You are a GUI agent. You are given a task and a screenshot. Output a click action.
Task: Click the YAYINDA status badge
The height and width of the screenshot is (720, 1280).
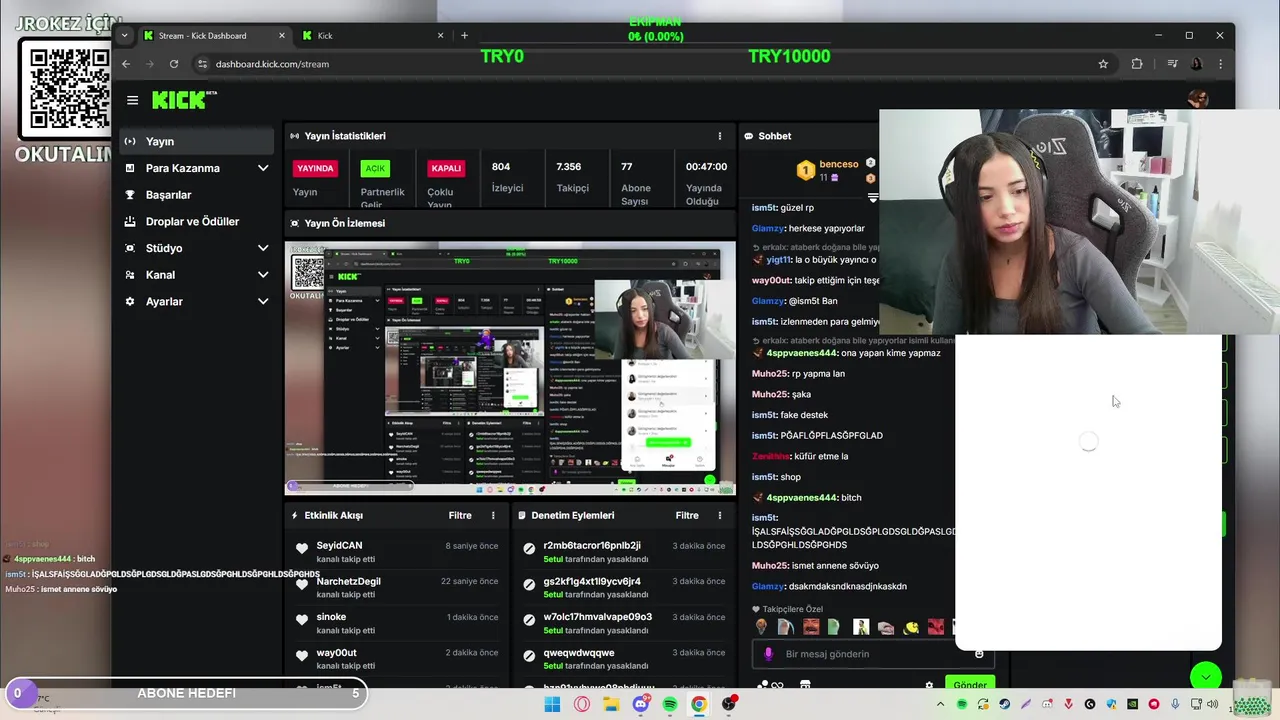tap(315, 168)
